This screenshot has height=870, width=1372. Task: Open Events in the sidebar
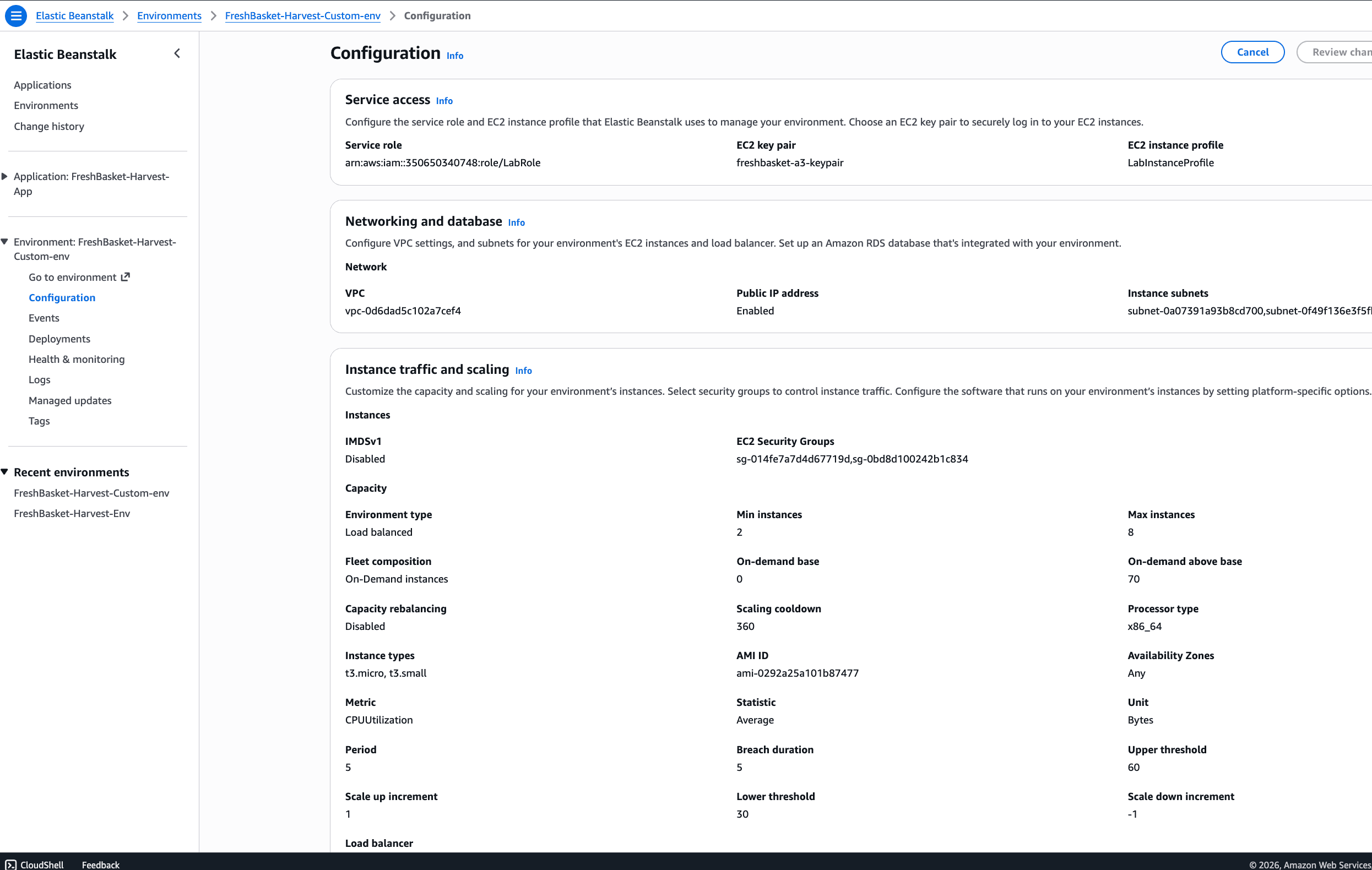(44, 318)
